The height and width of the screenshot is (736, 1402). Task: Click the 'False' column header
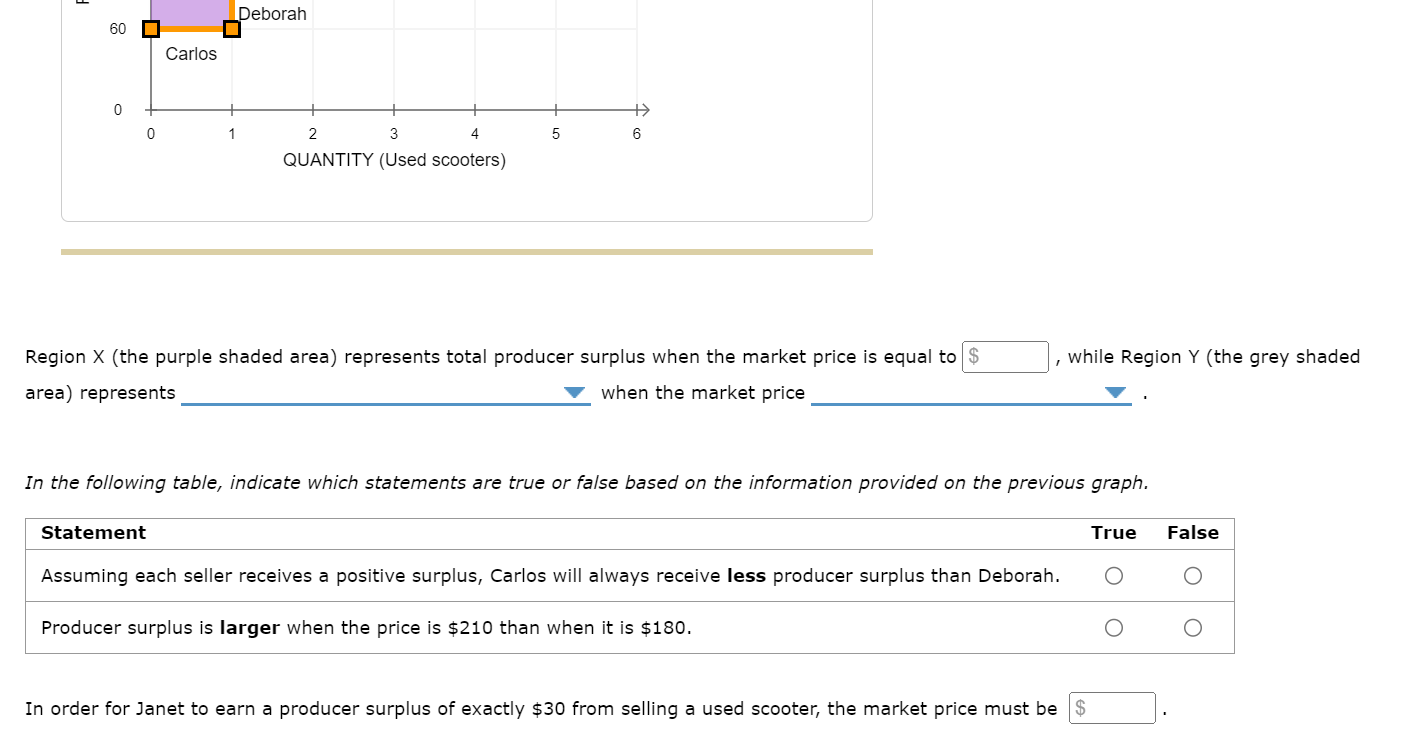click(x=1193, y=533)
